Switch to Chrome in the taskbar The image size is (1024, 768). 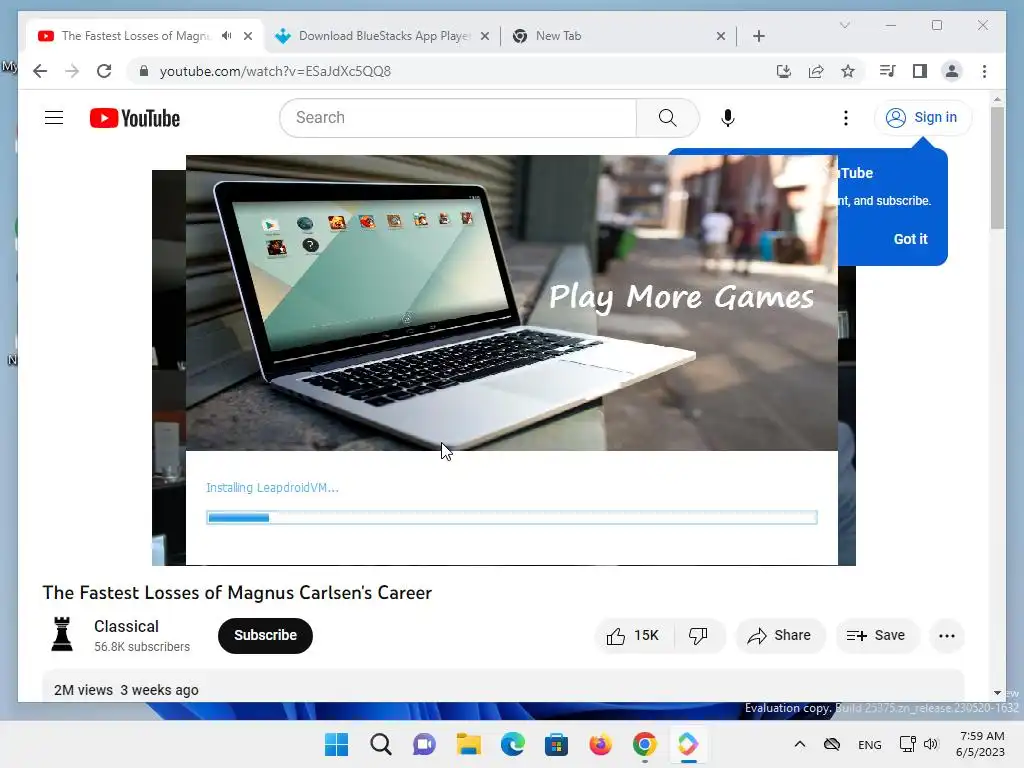tap(645, 744)
